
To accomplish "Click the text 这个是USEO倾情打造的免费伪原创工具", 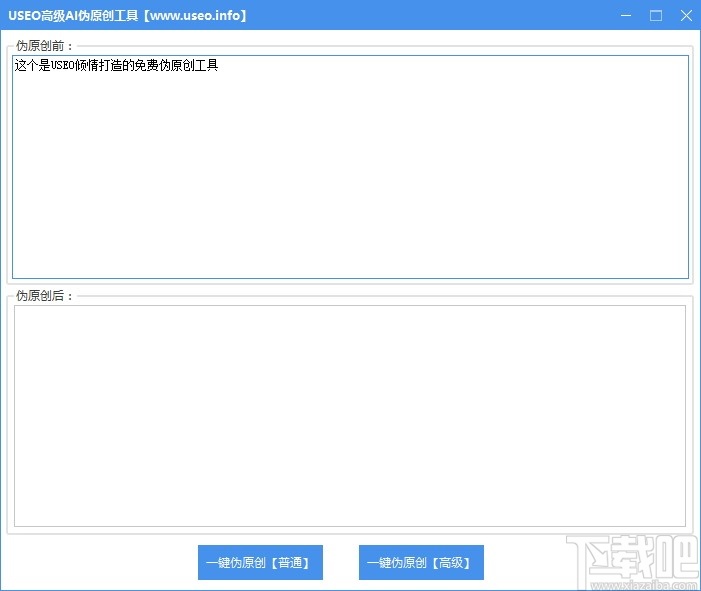I will click(x=116, y=66).
